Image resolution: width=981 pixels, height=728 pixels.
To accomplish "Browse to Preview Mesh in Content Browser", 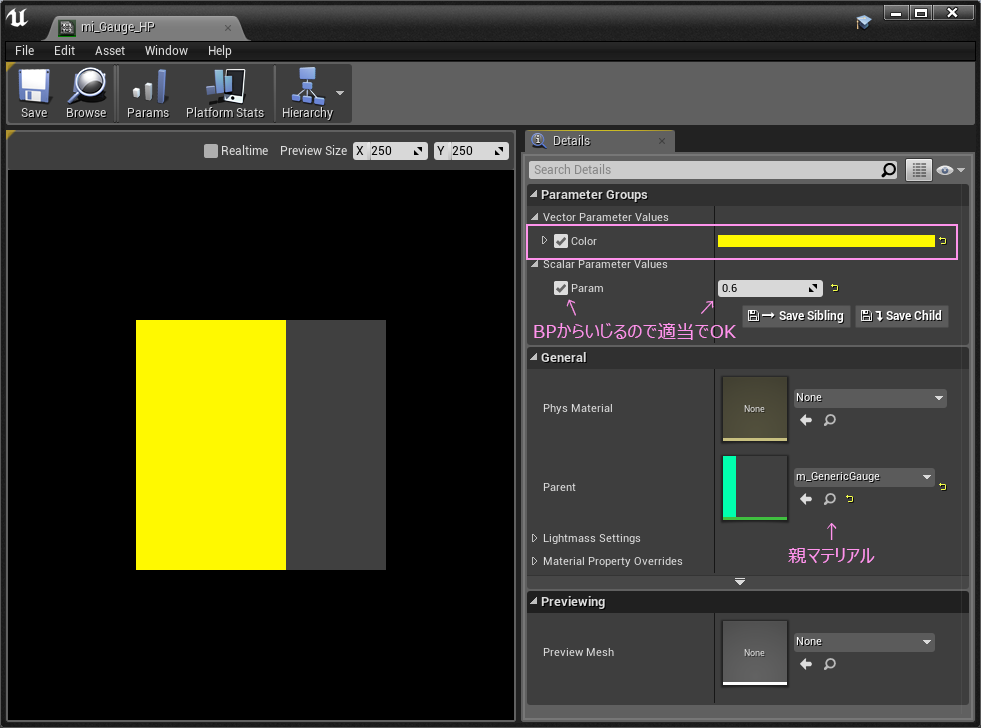I will point(830,664).
